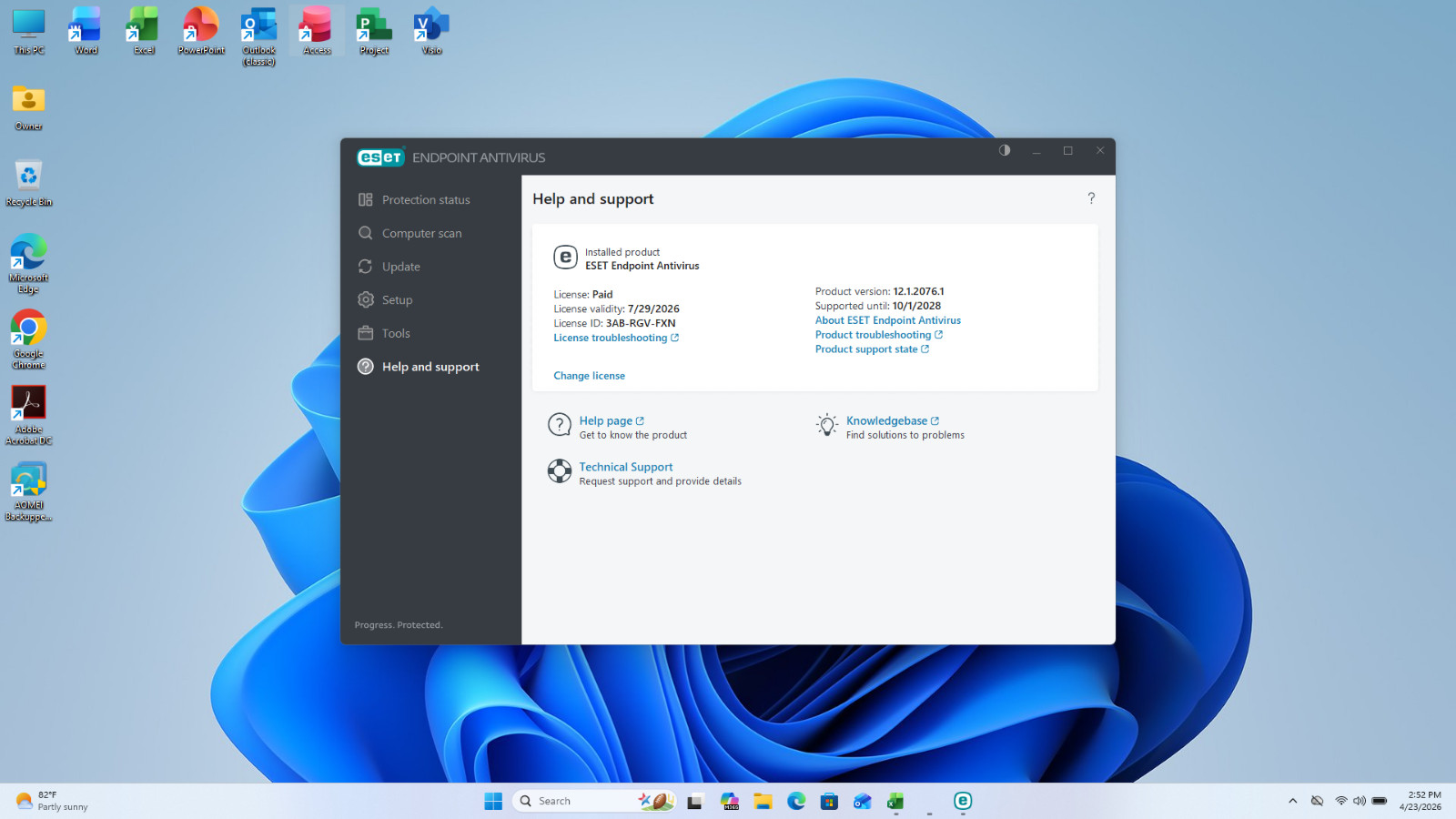
Task: Click the taskbar Search box
Action: [594, 801]
